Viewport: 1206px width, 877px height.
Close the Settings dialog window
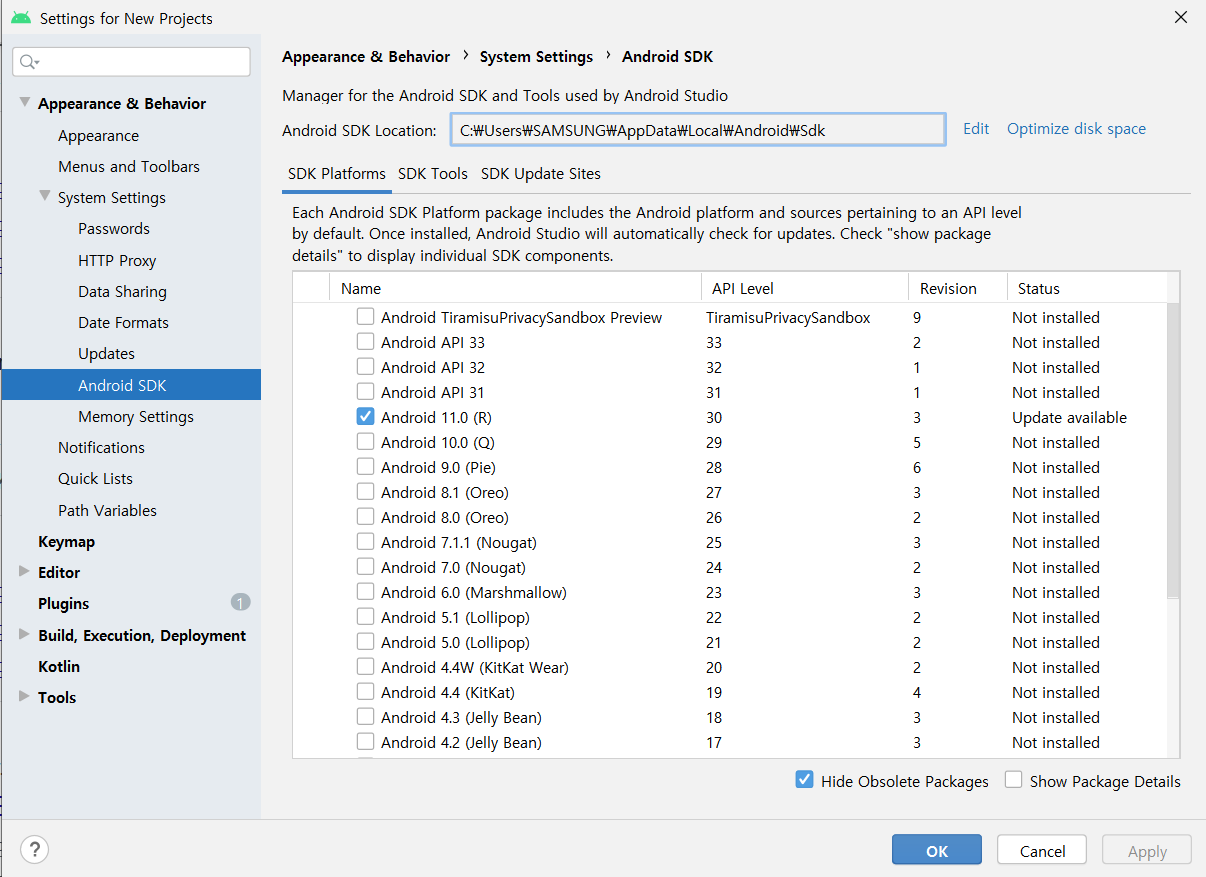coord(1181,17)
